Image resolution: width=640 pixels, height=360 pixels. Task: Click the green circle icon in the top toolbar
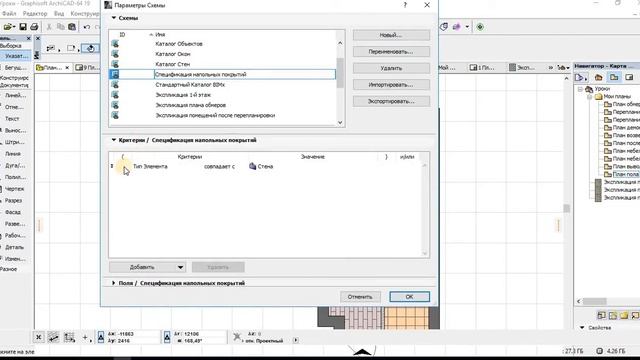(480, 27)
